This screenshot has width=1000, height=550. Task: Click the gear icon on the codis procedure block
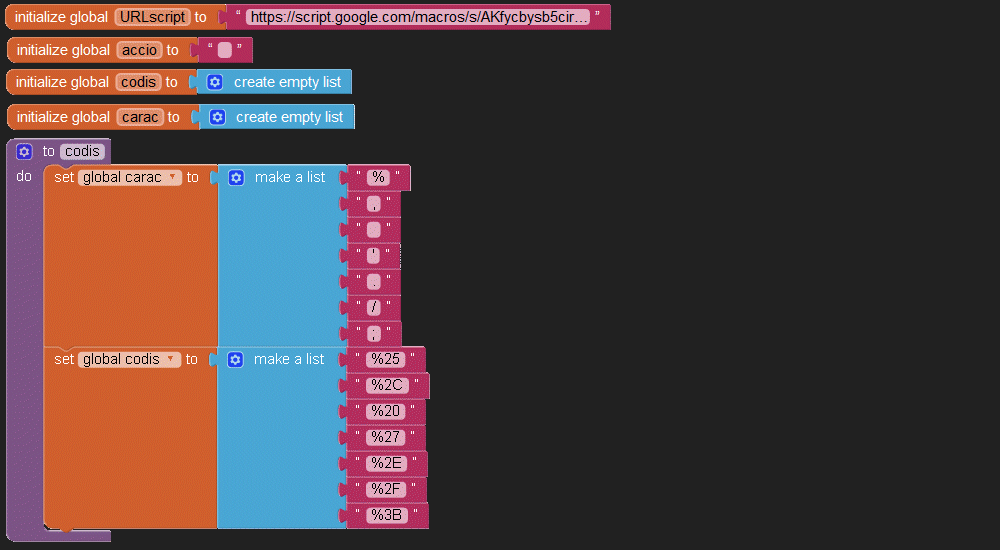[25, 152]
